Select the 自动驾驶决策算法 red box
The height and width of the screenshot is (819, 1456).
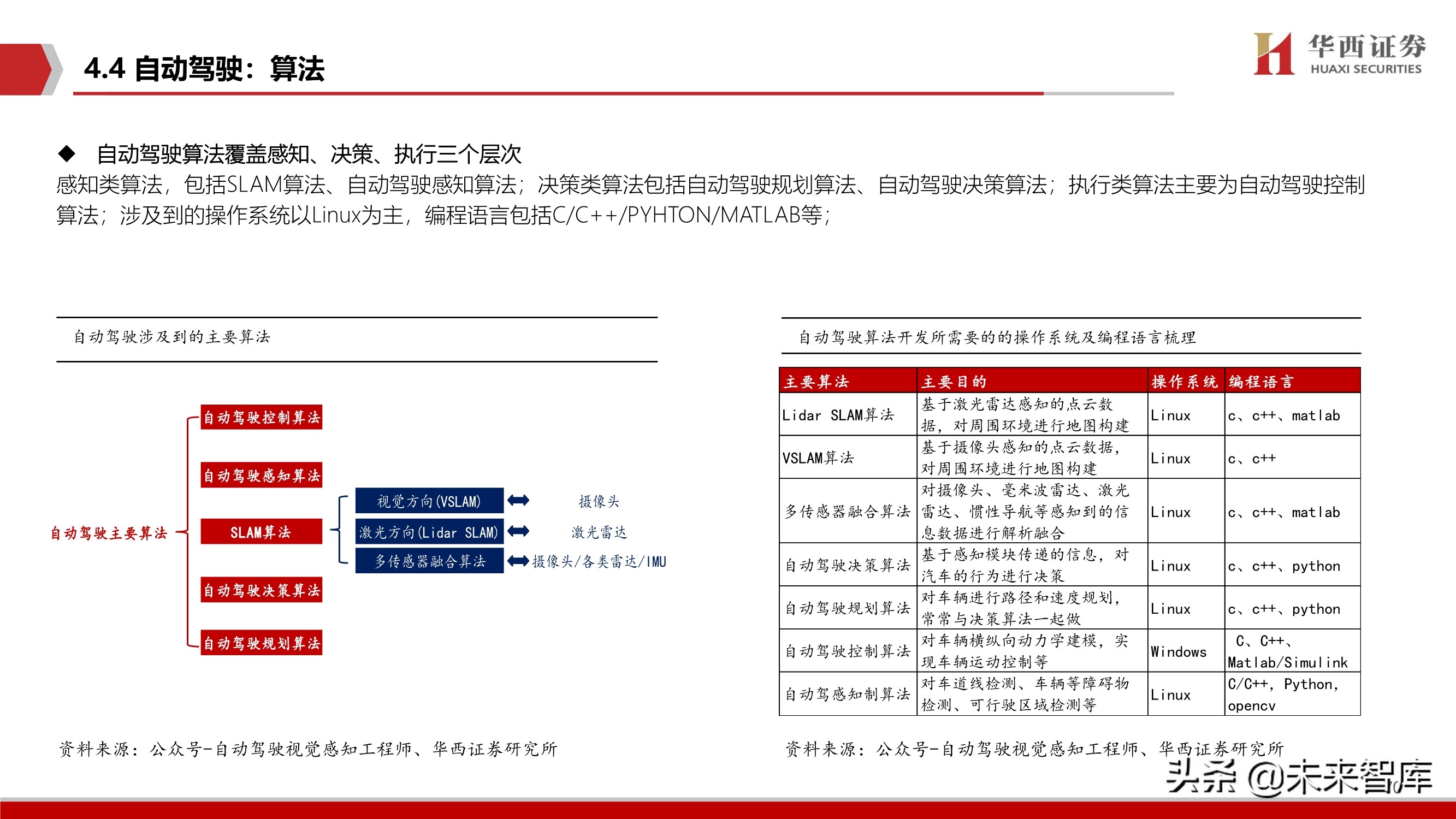pyautogui.click(x=261, y=591)
